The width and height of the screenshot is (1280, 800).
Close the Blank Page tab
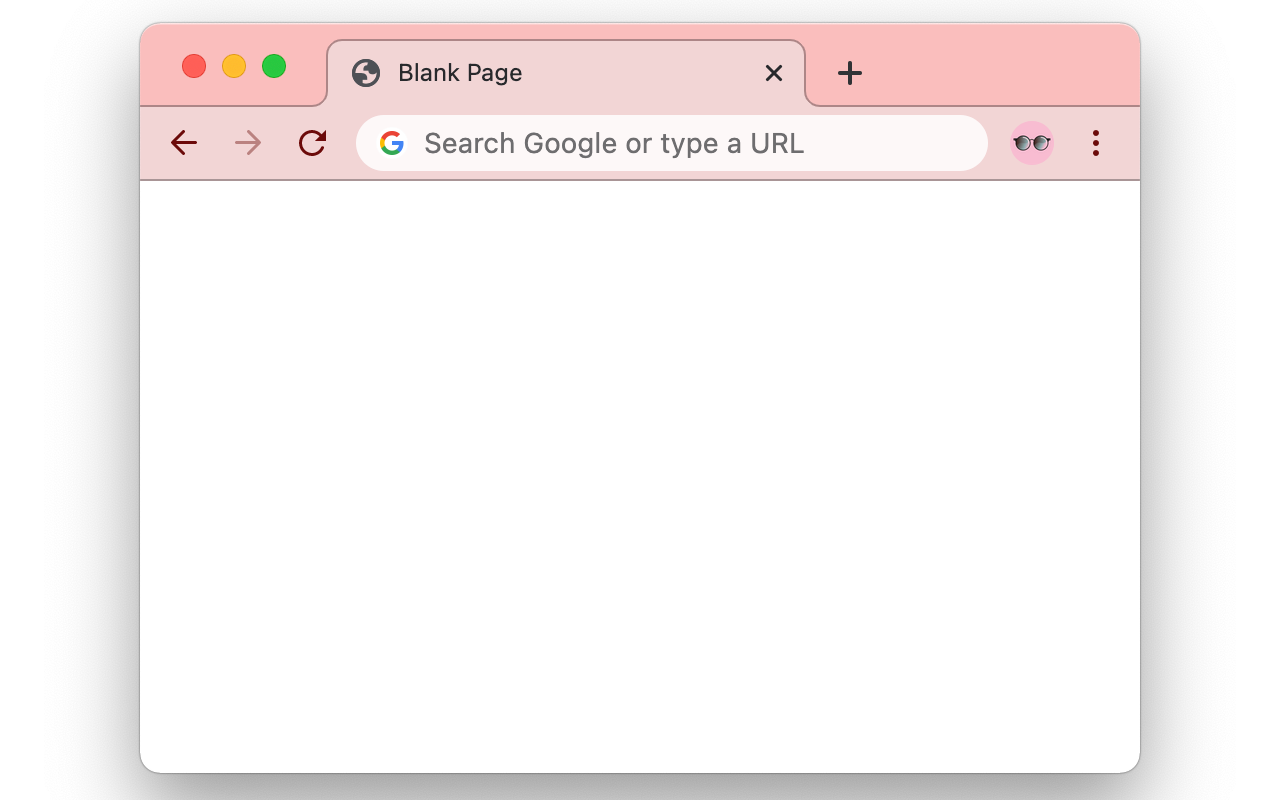[x=774, y=73]
